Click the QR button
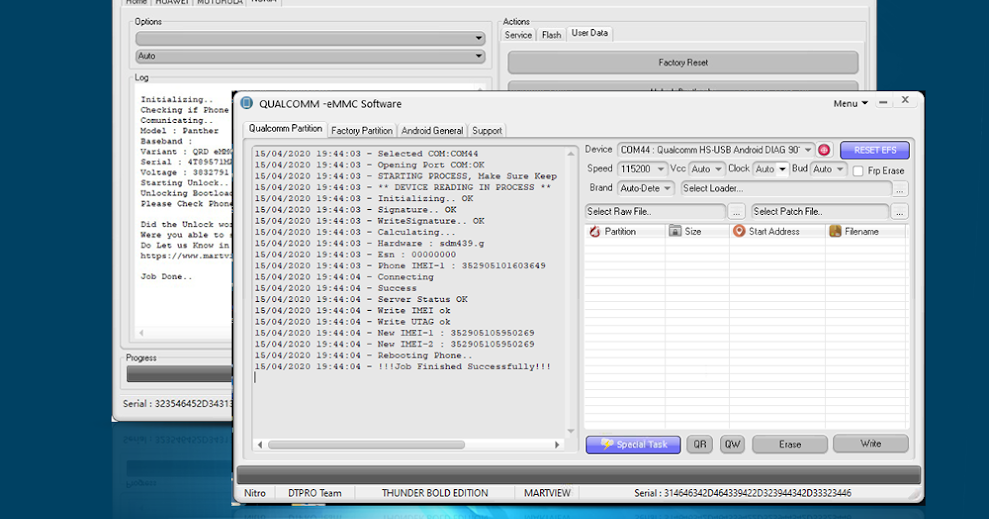This screenshot has height=519, width=989. (699, 445)
